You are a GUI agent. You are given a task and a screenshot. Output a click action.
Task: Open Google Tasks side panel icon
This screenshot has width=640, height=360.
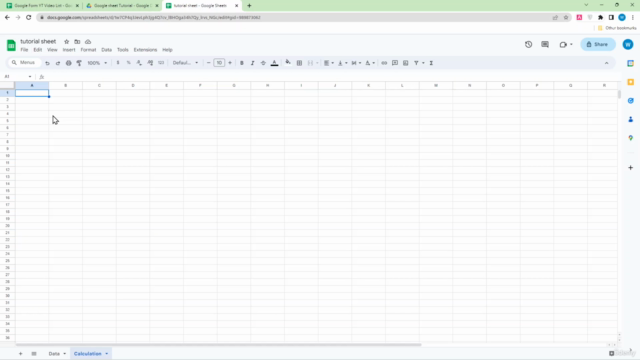[x=631, y=100]
